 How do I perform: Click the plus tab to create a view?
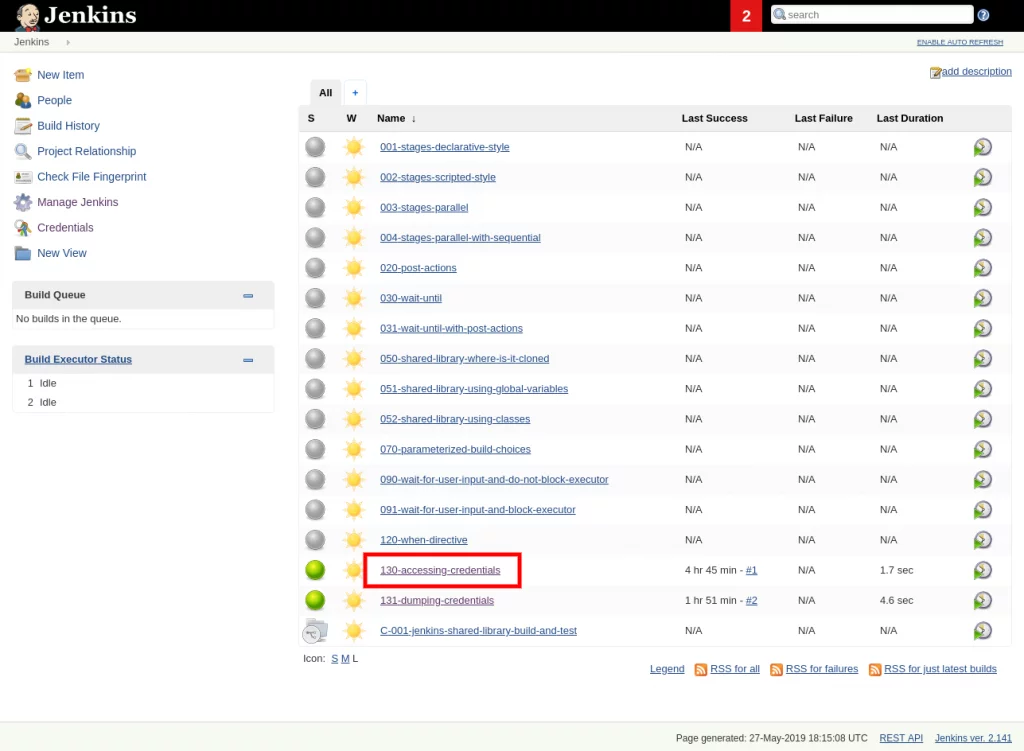click(355, 93)
